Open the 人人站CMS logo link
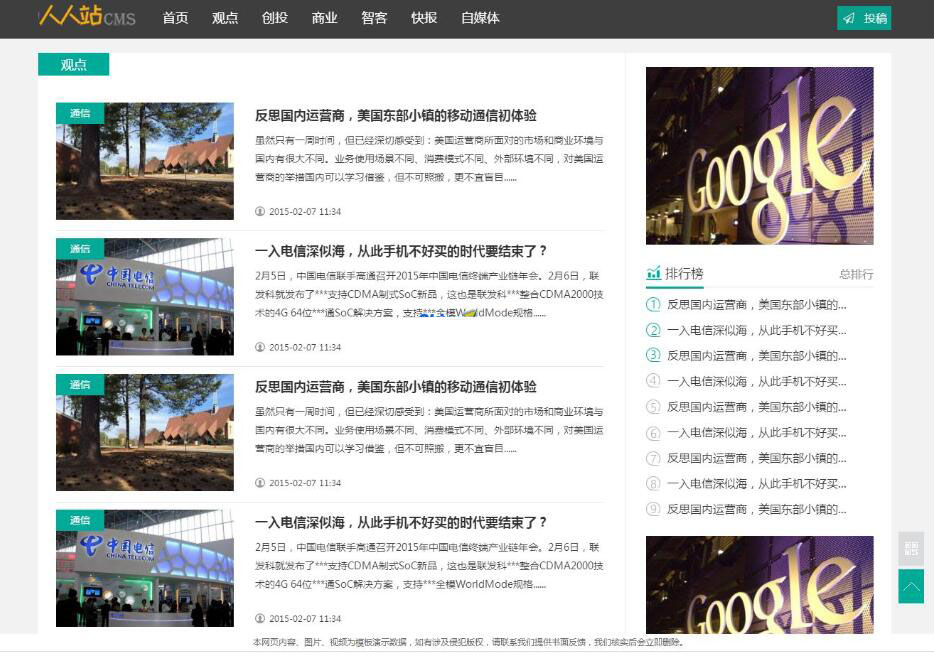The image size is (934, 665). click(87, 16)
